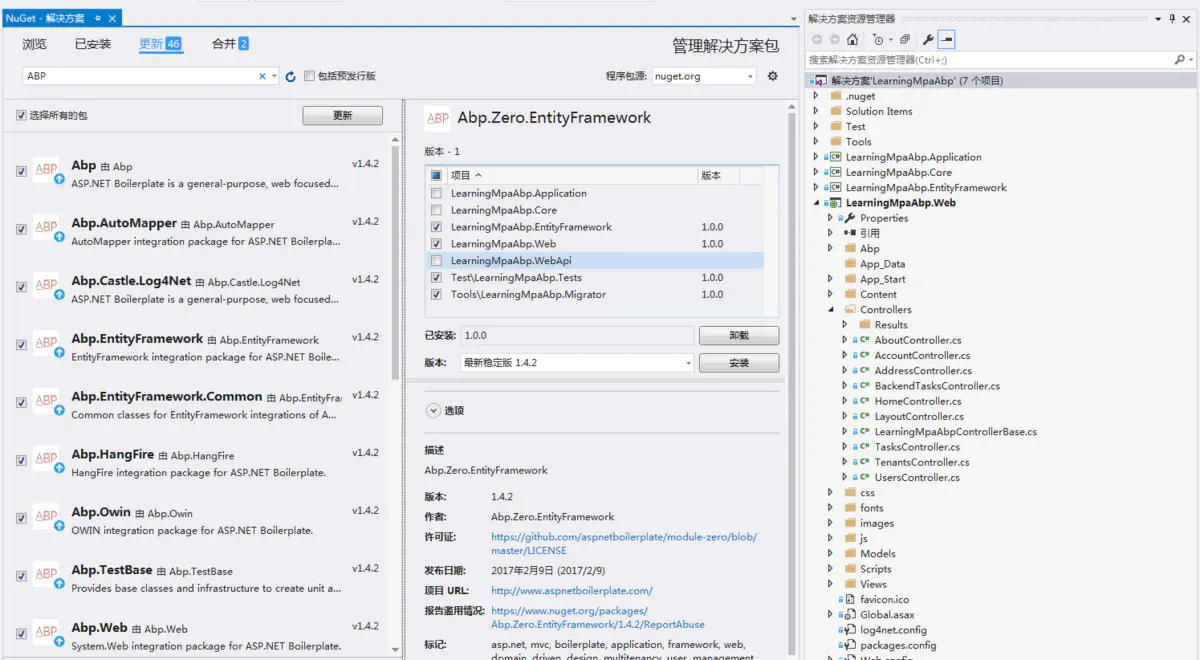Check LearningMpaAbp.Application project checkbox
Viewport: 1200px width, 660px height.
pos(436,193)
